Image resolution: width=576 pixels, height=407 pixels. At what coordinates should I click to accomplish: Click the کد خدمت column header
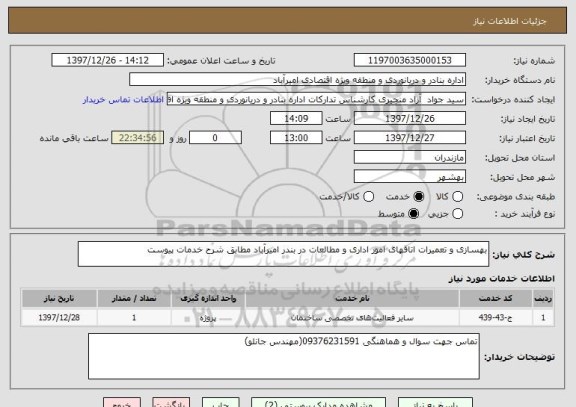coord(496,298)
